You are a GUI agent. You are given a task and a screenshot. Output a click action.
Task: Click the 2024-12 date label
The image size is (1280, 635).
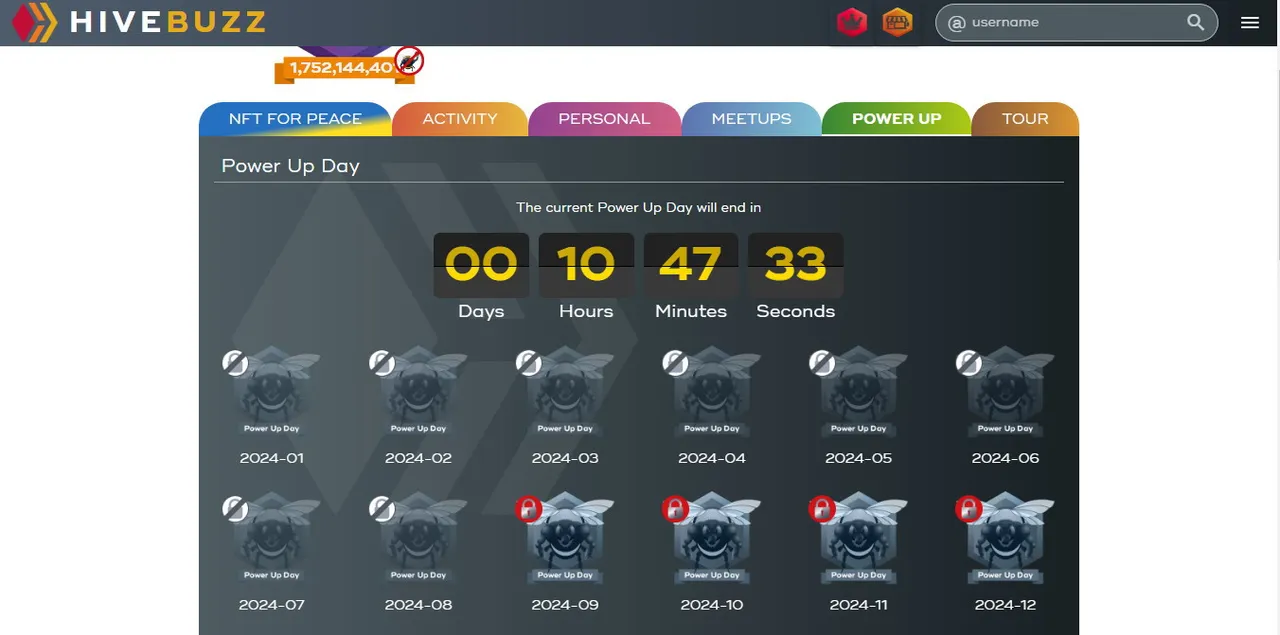click(1006, 605)
